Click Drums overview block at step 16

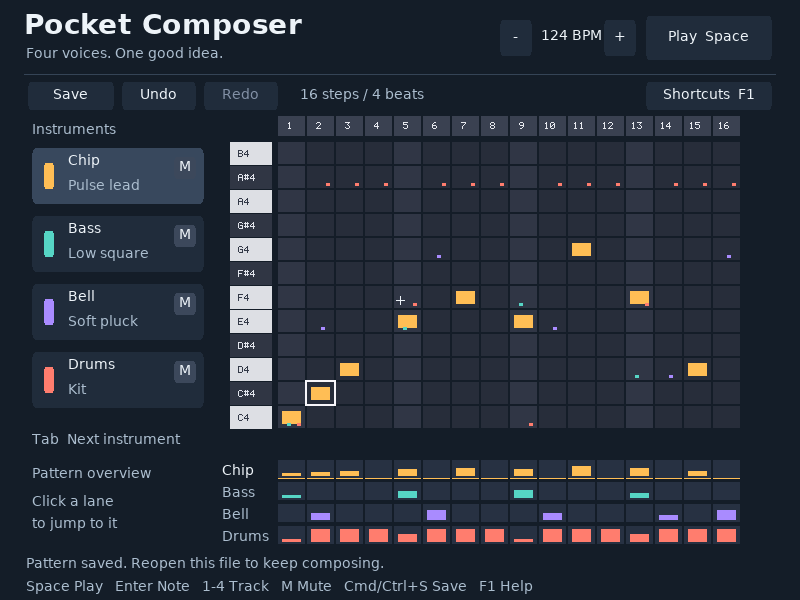coord(726,535)
